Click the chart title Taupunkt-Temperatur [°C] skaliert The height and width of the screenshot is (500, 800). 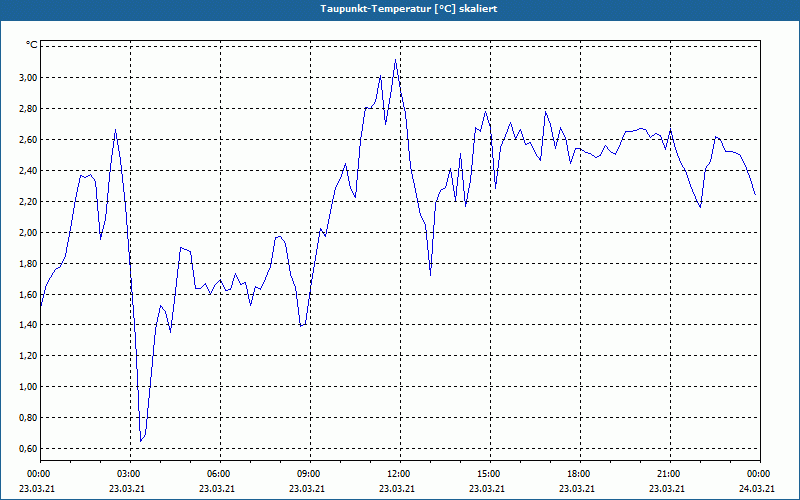pyautogui.click(x=409, y=9)
